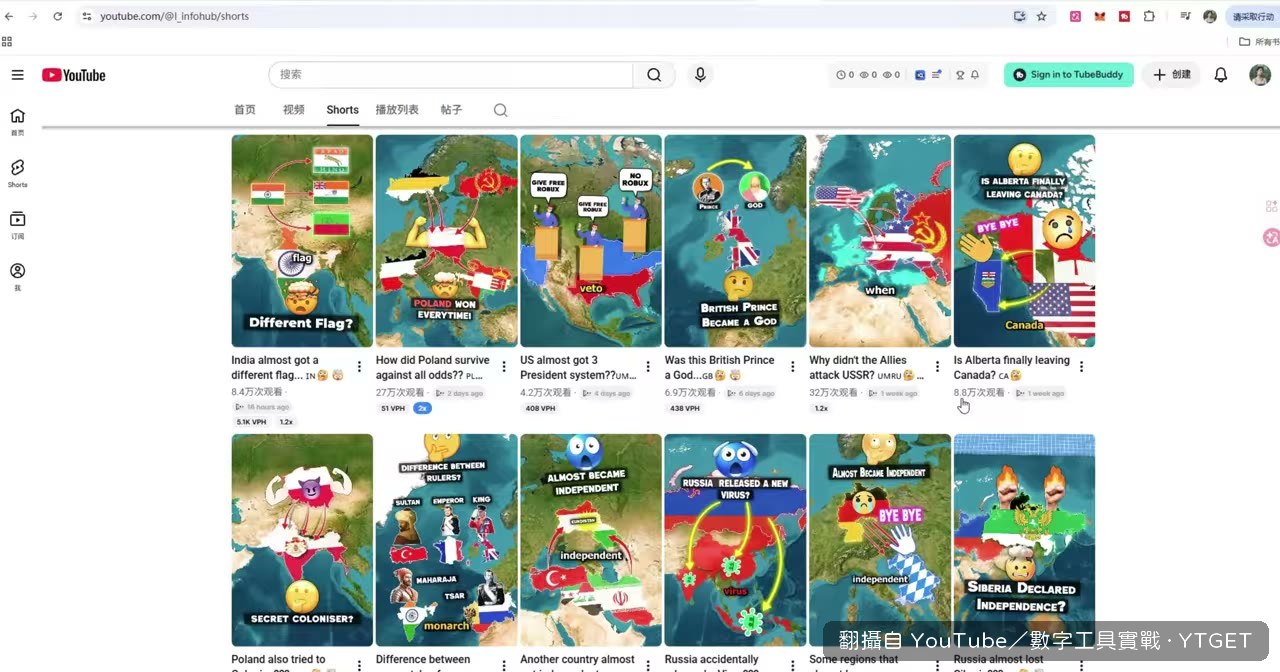Open options for 'Why didn't the Allies attack USSR'
Image resolution: width=1280 pixels, height=672 pixels.
[937, 367]
